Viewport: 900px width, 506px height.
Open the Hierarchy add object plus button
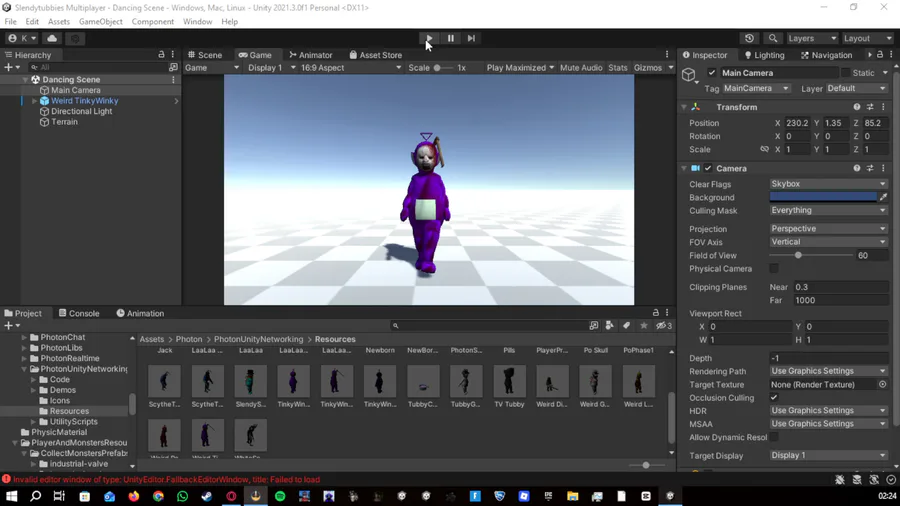(11, 67)
